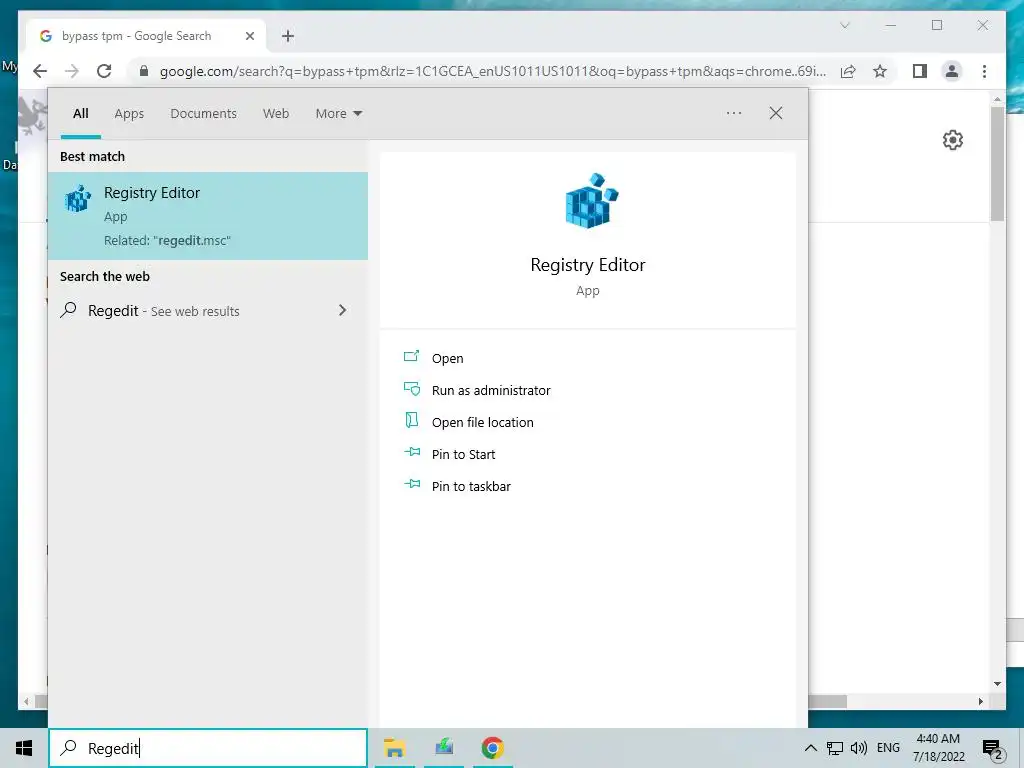Open the Windows Start menu

24,748
